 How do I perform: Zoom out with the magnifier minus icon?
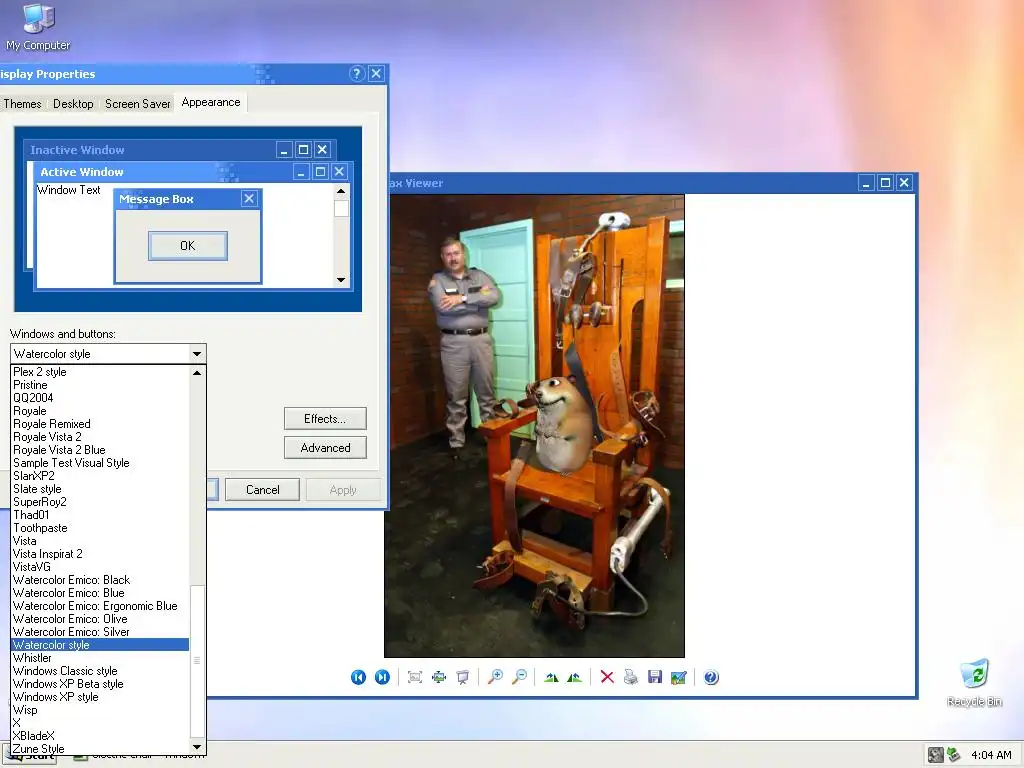point(520,677)
